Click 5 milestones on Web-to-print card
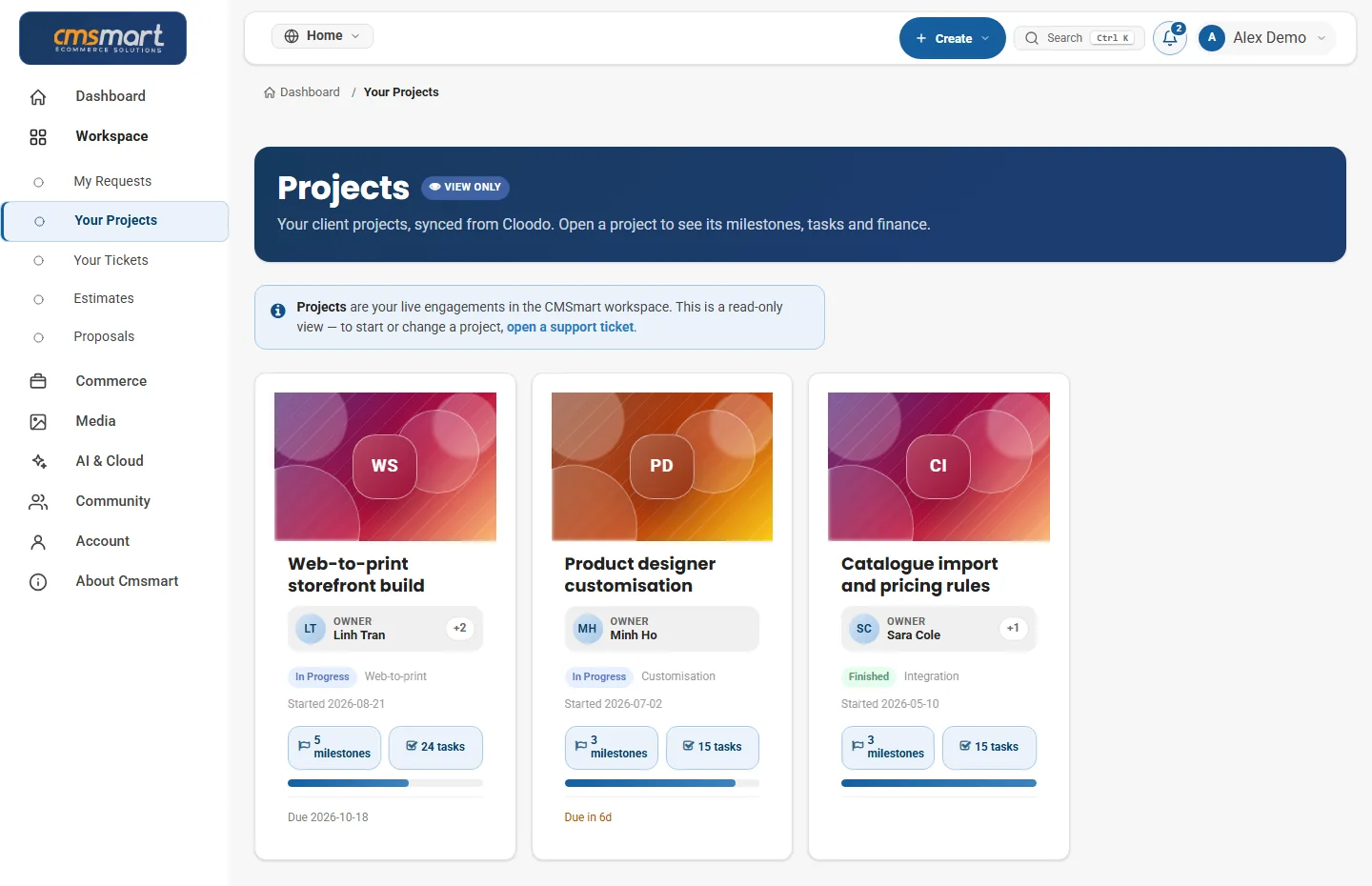Image resolution: width=1372 pixels, height=886 pixels. click(x=334, y=748)
